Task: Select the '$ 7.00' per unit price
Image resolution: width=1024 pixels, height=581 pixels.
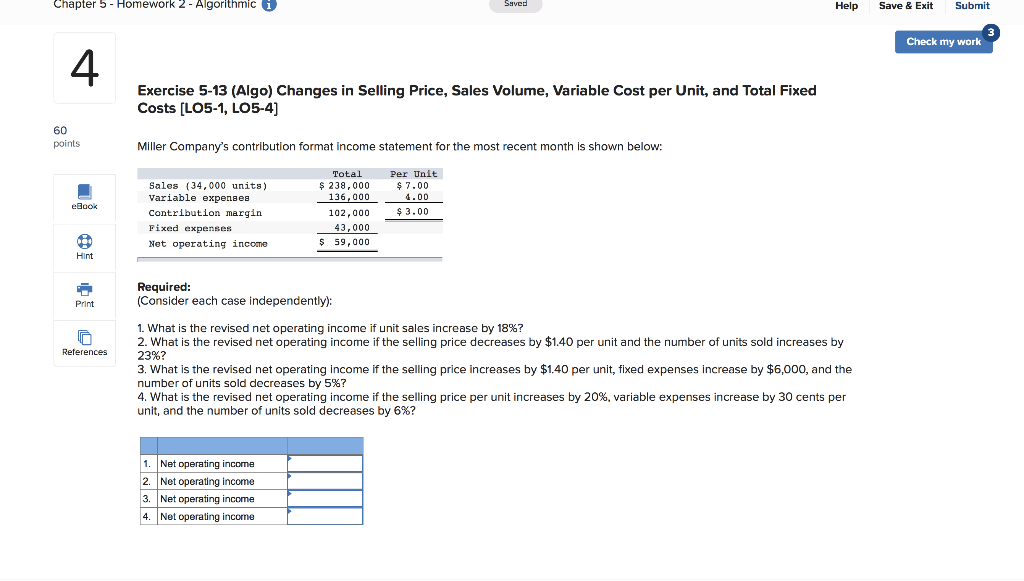Action: (x=413, y=186)
